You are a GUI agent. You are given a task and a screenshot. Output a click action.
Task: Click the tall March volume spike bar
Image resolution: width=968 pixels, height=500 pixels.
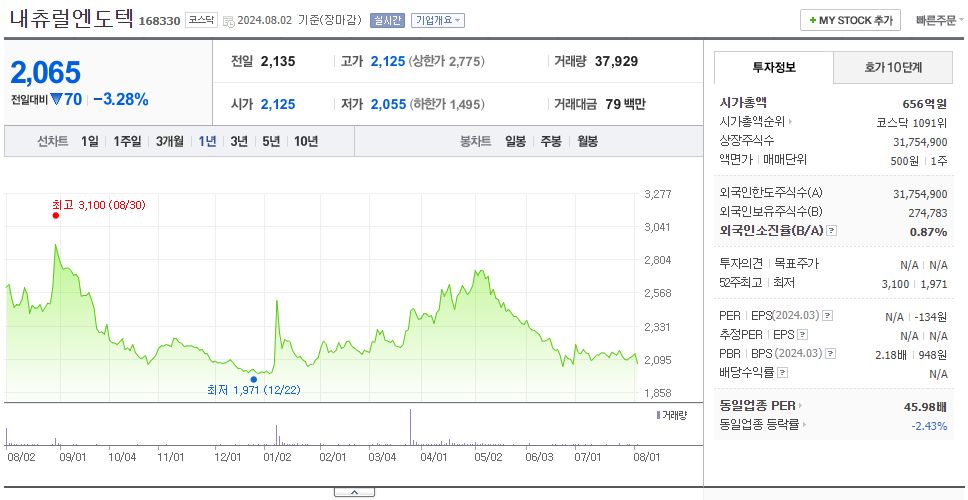point(411,427)
